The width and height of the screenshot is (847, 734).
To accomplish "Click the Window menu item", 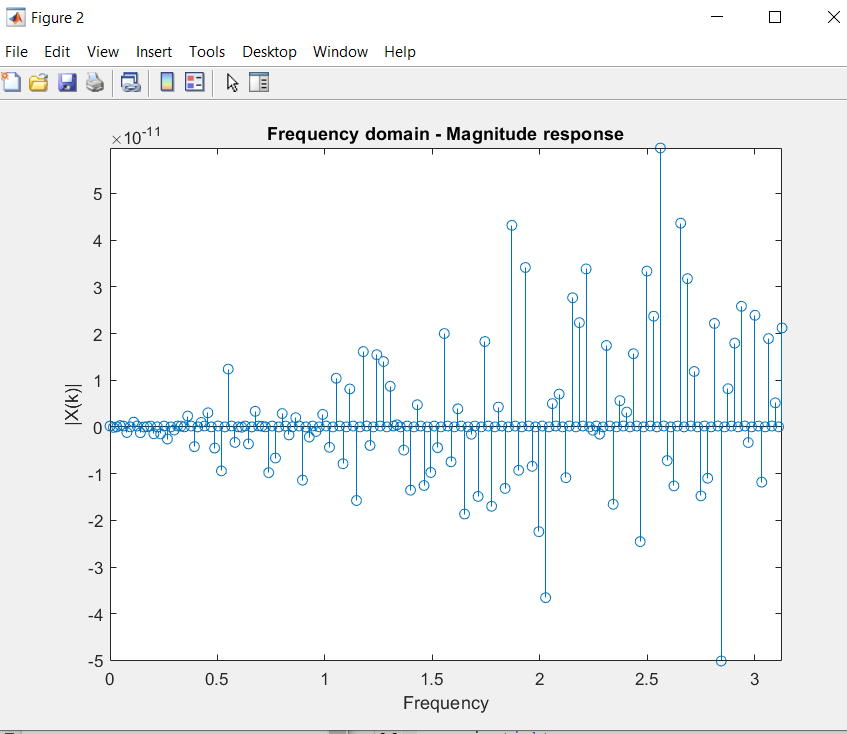I will pyautogui.click(x=340, y=52).
